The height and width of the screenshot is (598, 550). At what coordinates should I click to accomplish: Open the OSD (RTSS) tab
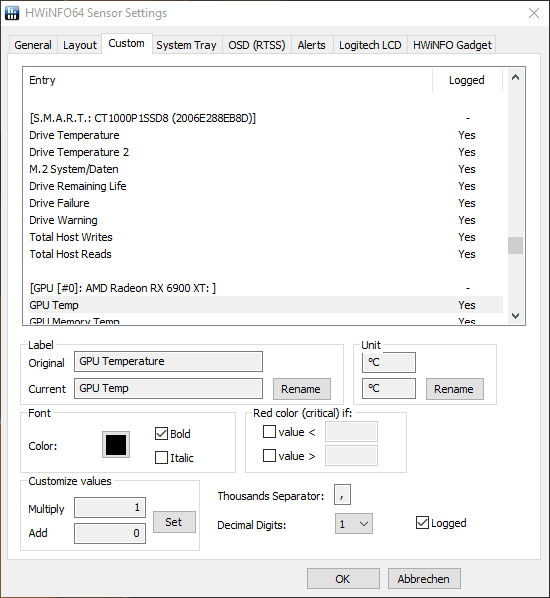(257, 45)
